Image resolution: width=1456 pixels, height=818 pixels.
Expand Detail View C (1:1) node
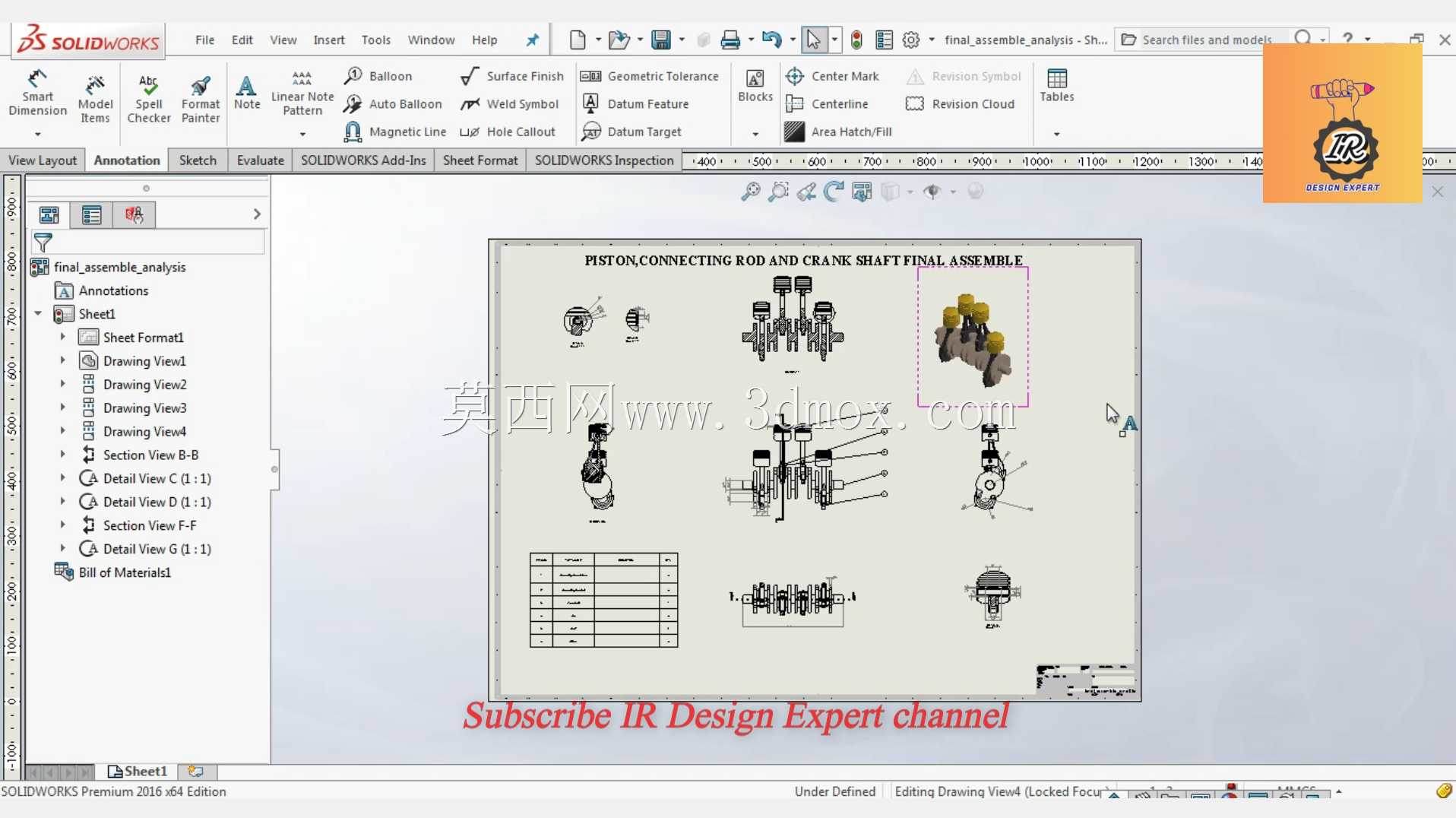63,478
